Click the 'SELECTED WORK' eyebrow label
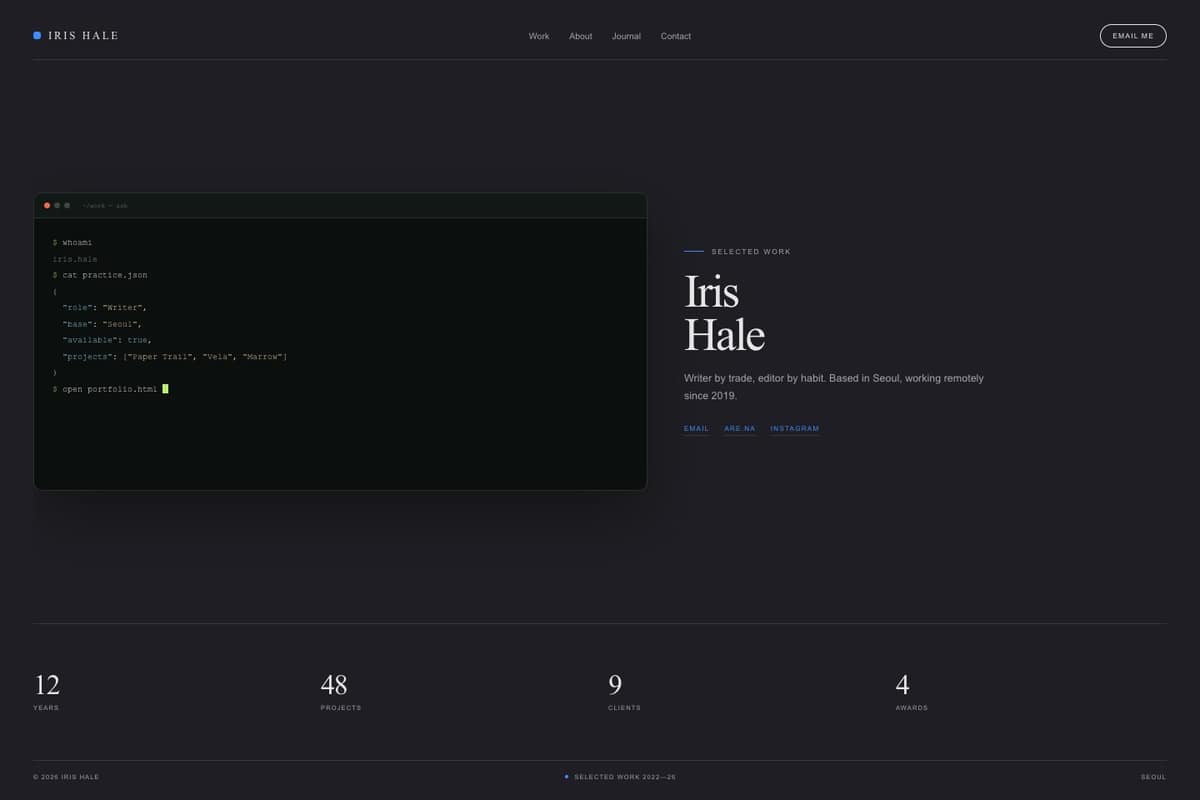Screen dimensions: 1200x800 click(751, 252)
